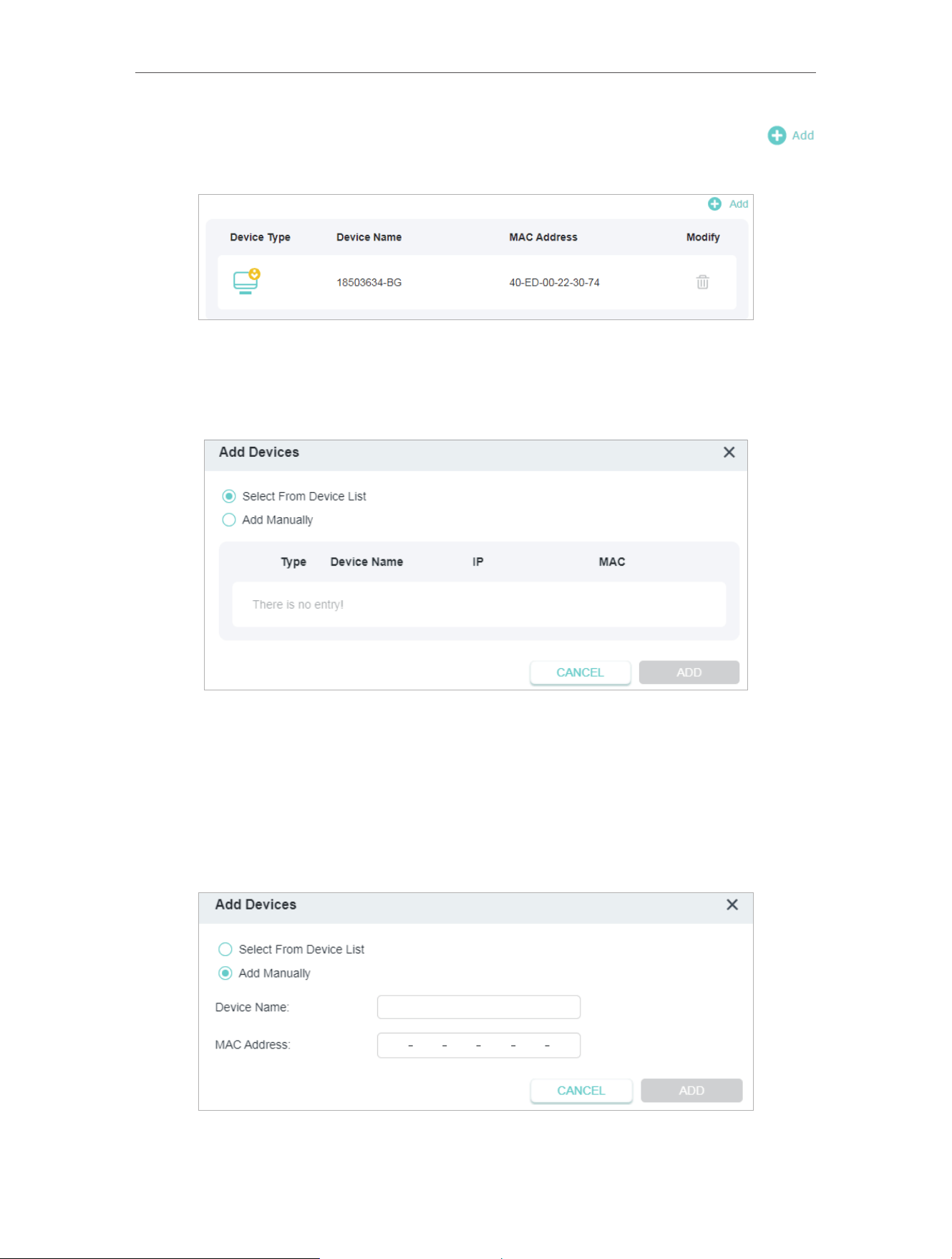Delete device 18503634-BG with trash icon
Image resolution: width=952 pixels, height=1259 pixels.
click(703, 282)
